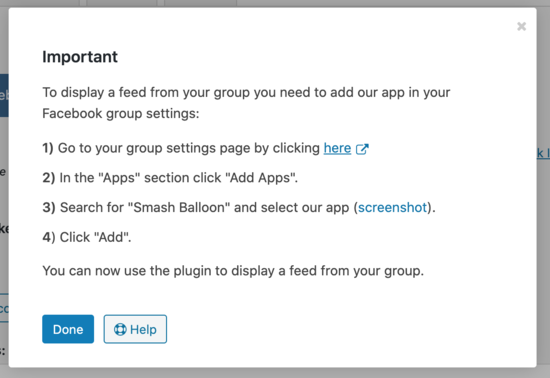Screen dimensions: 550x378
Task: Open group settings via the "here" link
Action: pos(337,148)
